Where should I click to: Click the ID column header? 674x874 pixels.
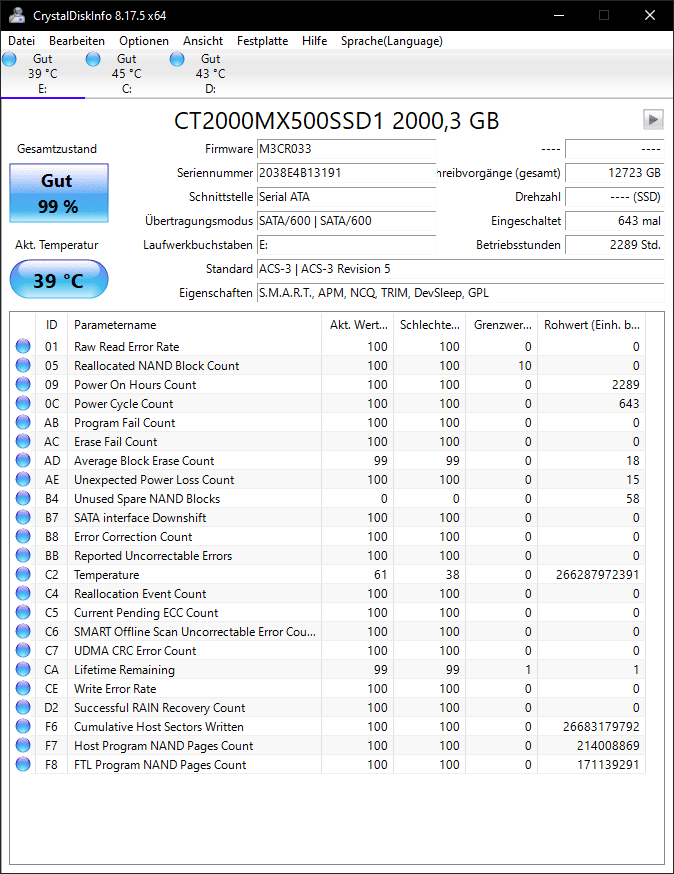pyautogui.click(x=51, y=324)
